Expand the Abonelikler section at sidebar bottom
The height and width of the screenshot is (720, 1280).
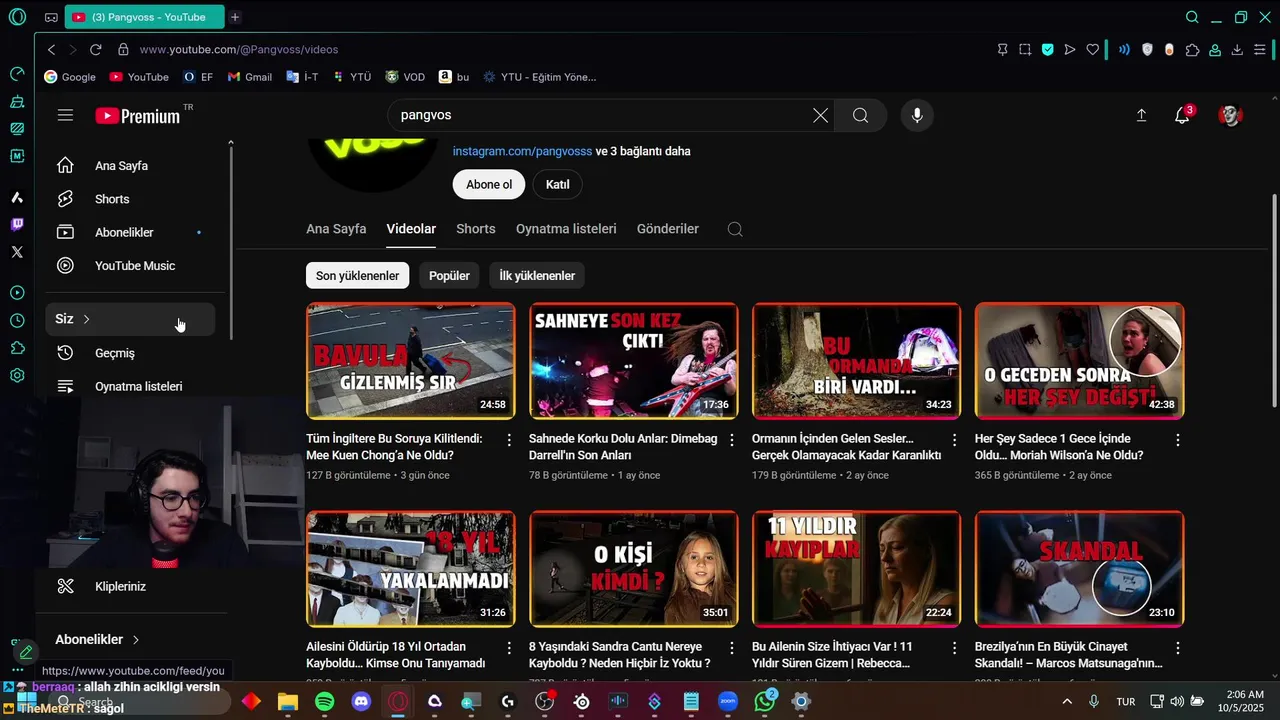tap(98, 639)
